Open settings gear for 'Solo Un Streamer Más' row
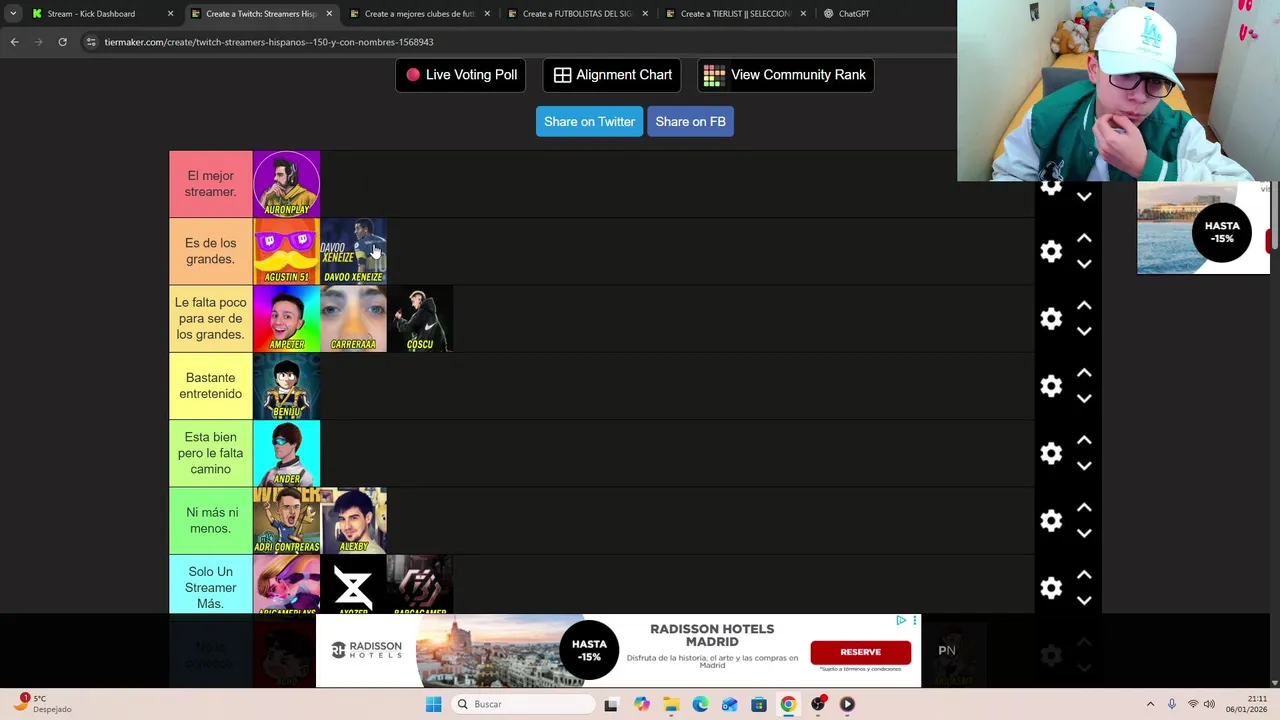Viewport: 1280px width, 720px height. tap(1051, 588)
